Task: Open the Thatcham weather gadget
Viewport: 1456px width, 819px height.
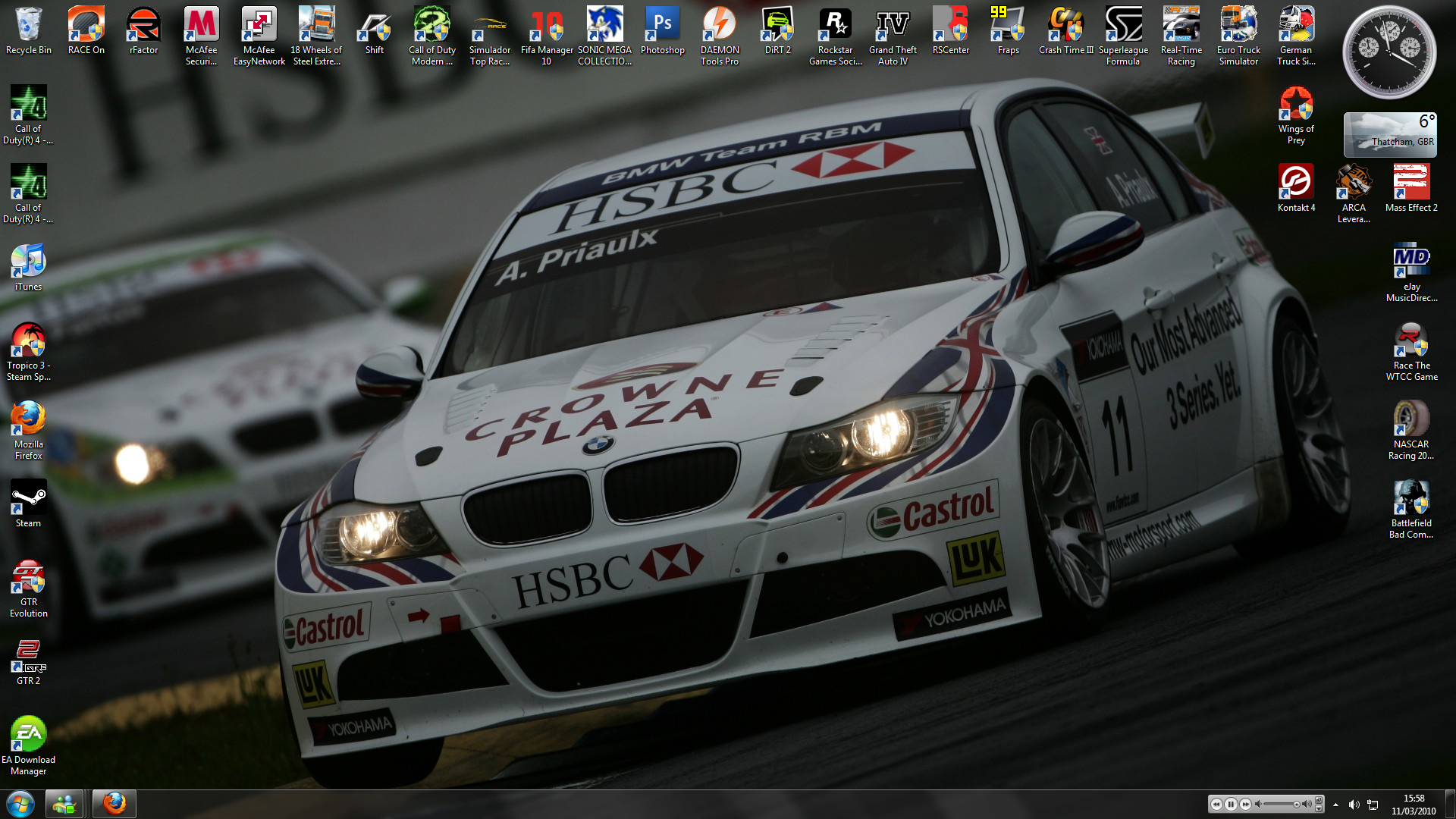Action: [1389, 135]
